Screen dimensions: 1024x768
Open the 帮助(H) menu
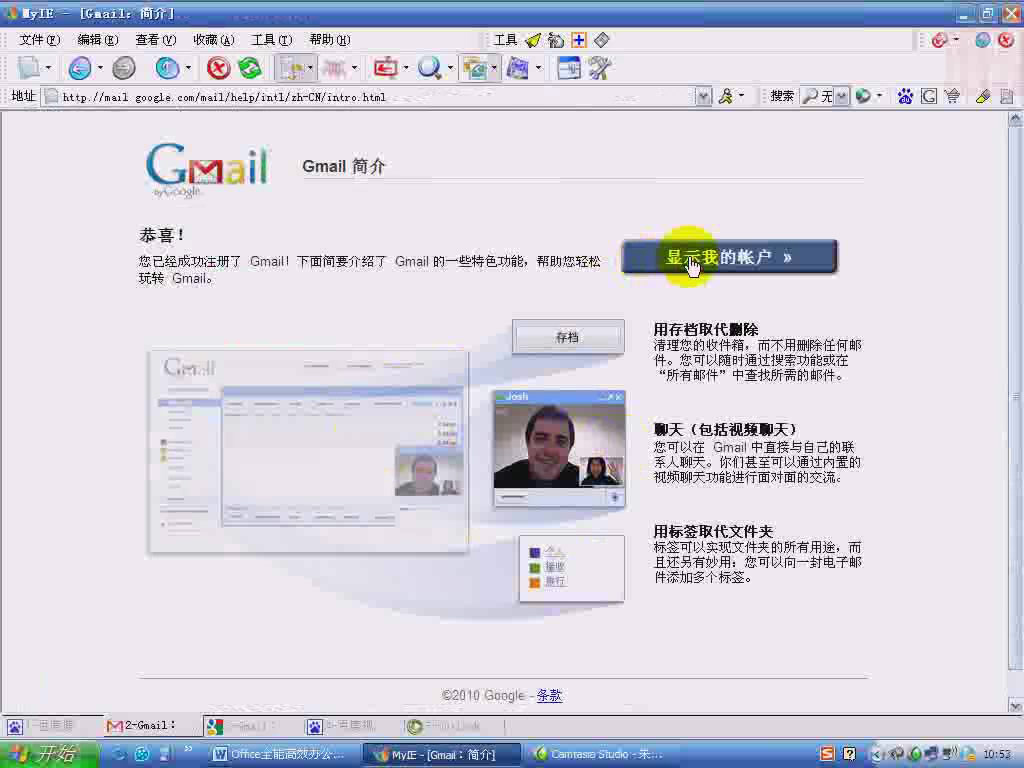(x=330, y=40)
